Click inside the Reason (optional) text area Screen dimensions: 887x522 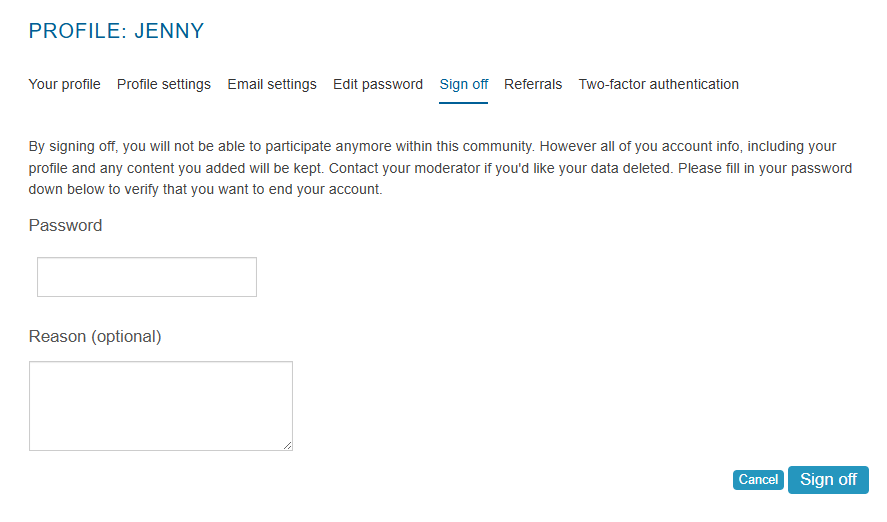(x=160, y=405)
